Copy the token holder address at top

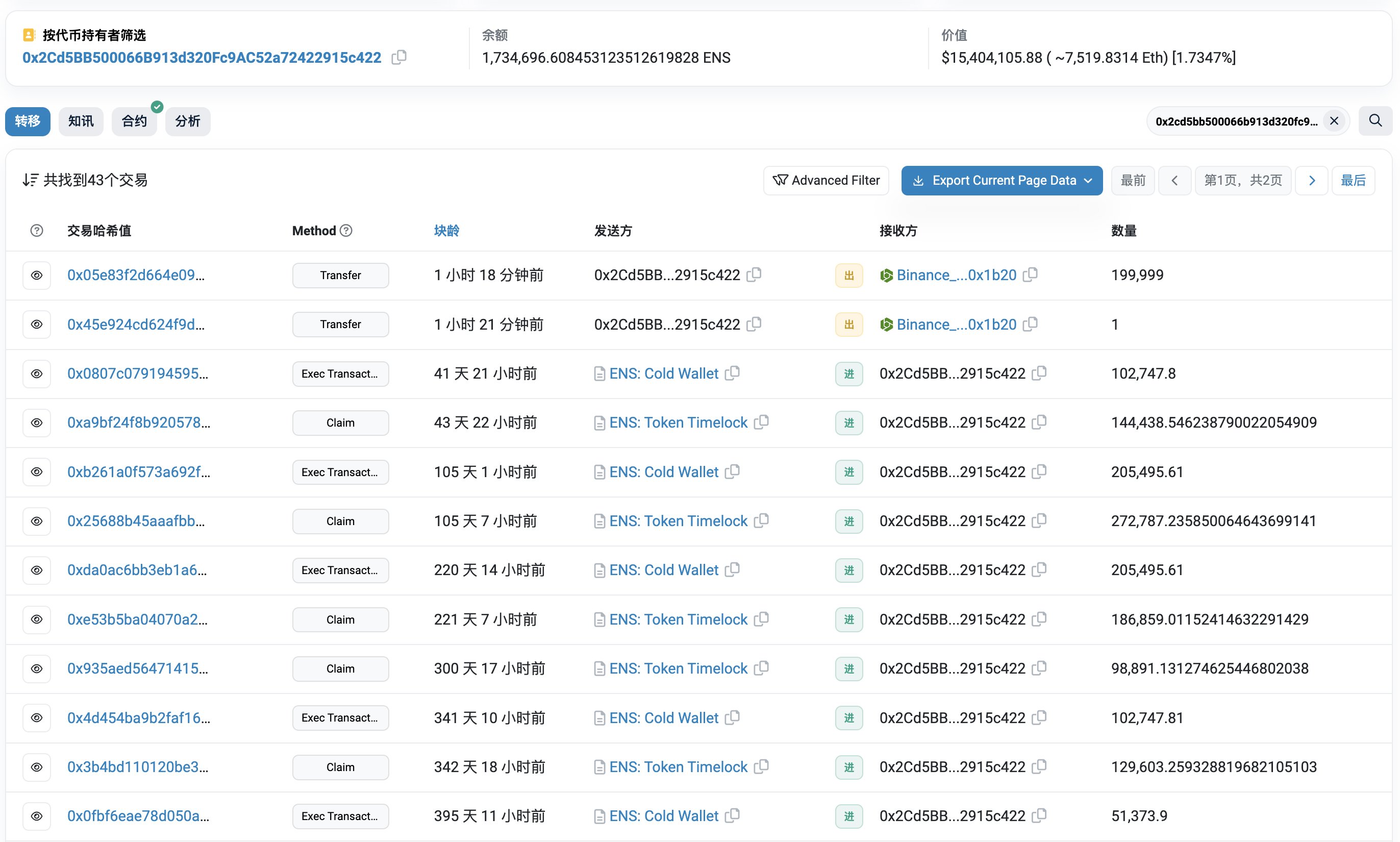399,57
